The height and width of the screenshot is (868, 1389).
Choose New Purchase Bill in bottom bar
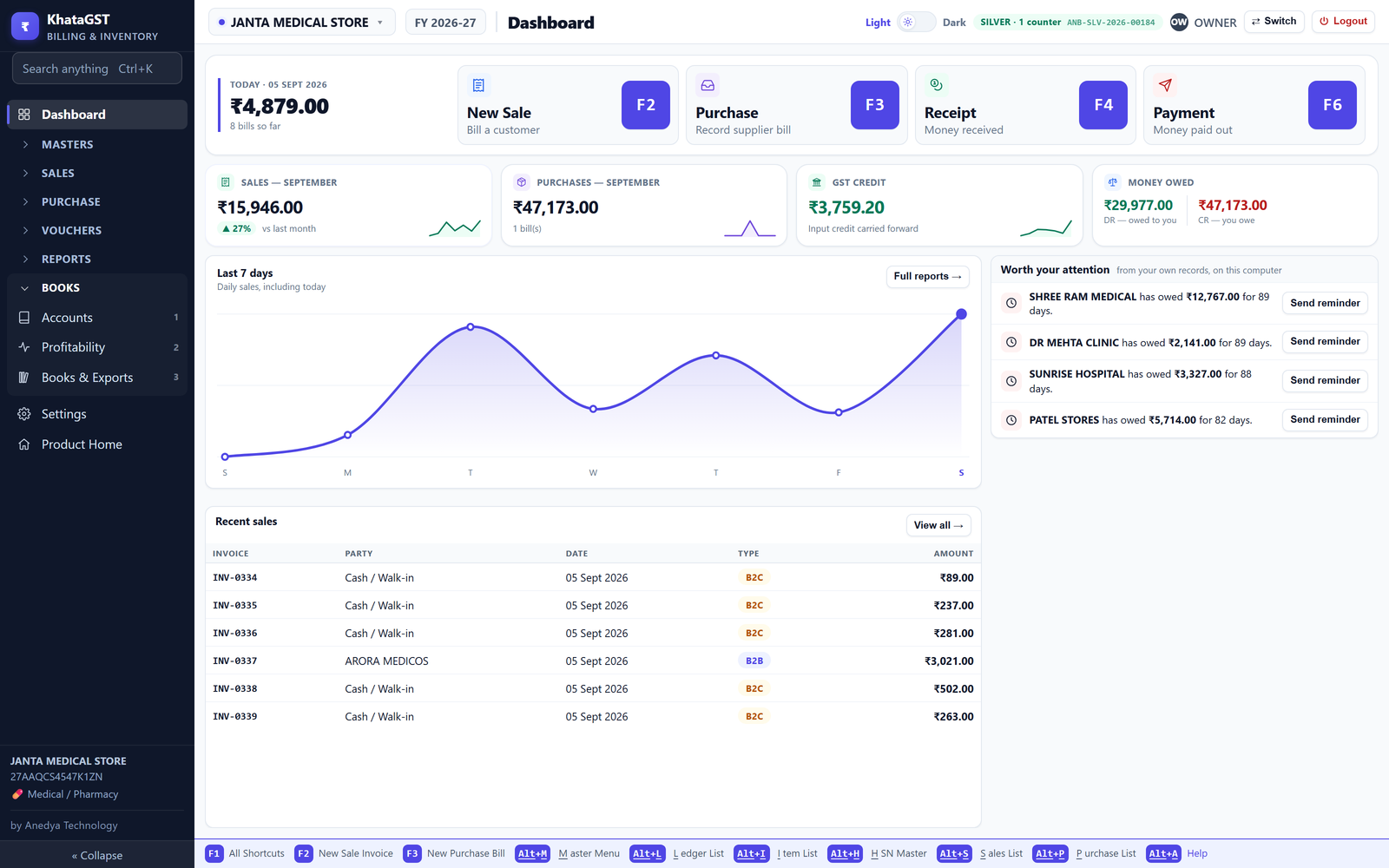point(454,854)
